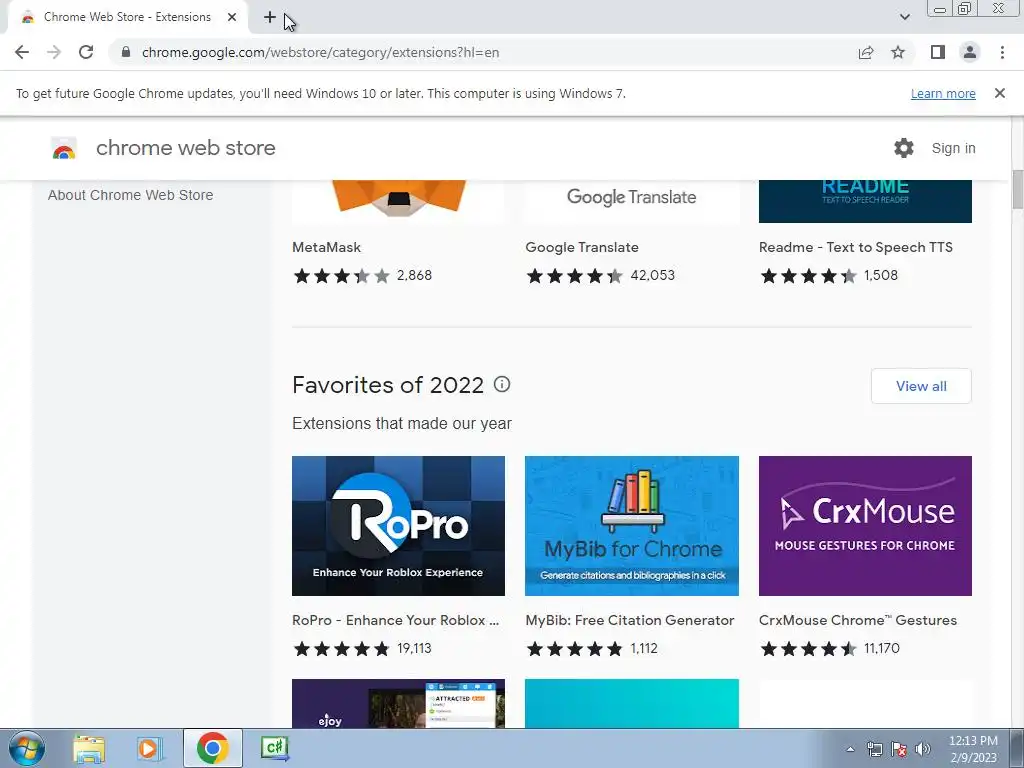1024x768 pixels.
Task: Open Readme text-to-speech banner image
Action: tap(865, 201)
